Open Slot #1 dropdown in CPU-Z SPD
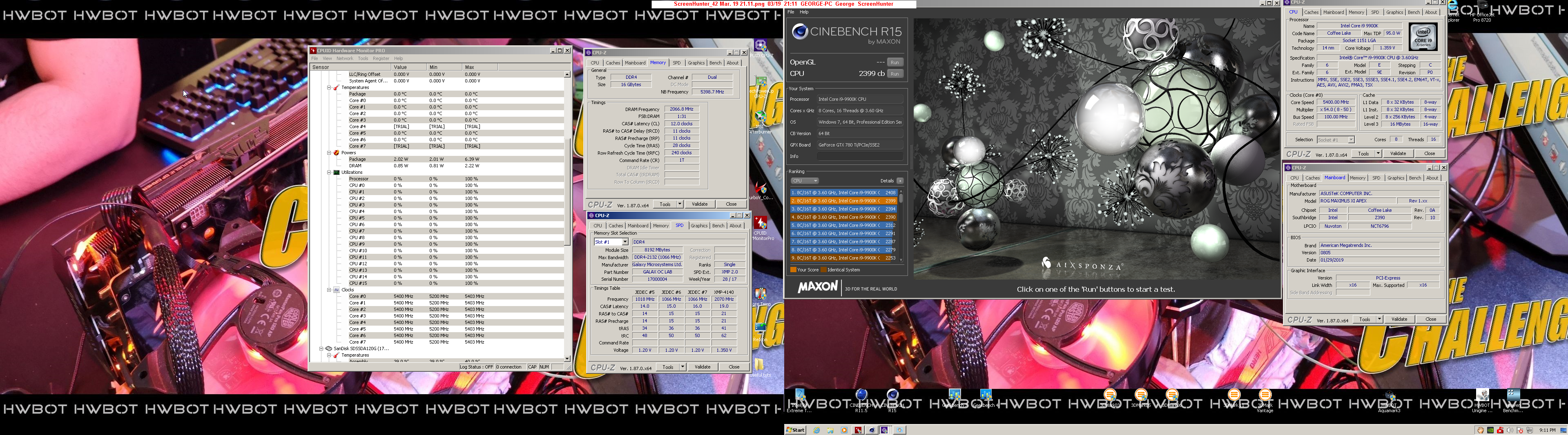Viewport: 1568px width, 435px height. [625, 242]
